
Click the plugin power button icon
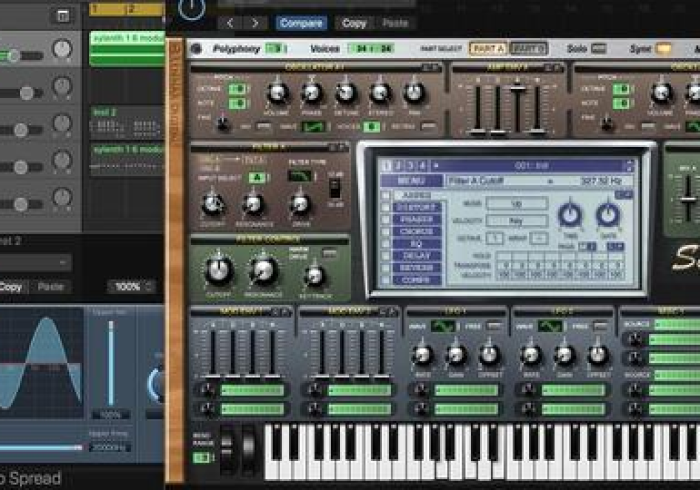(x=192, y=8)
